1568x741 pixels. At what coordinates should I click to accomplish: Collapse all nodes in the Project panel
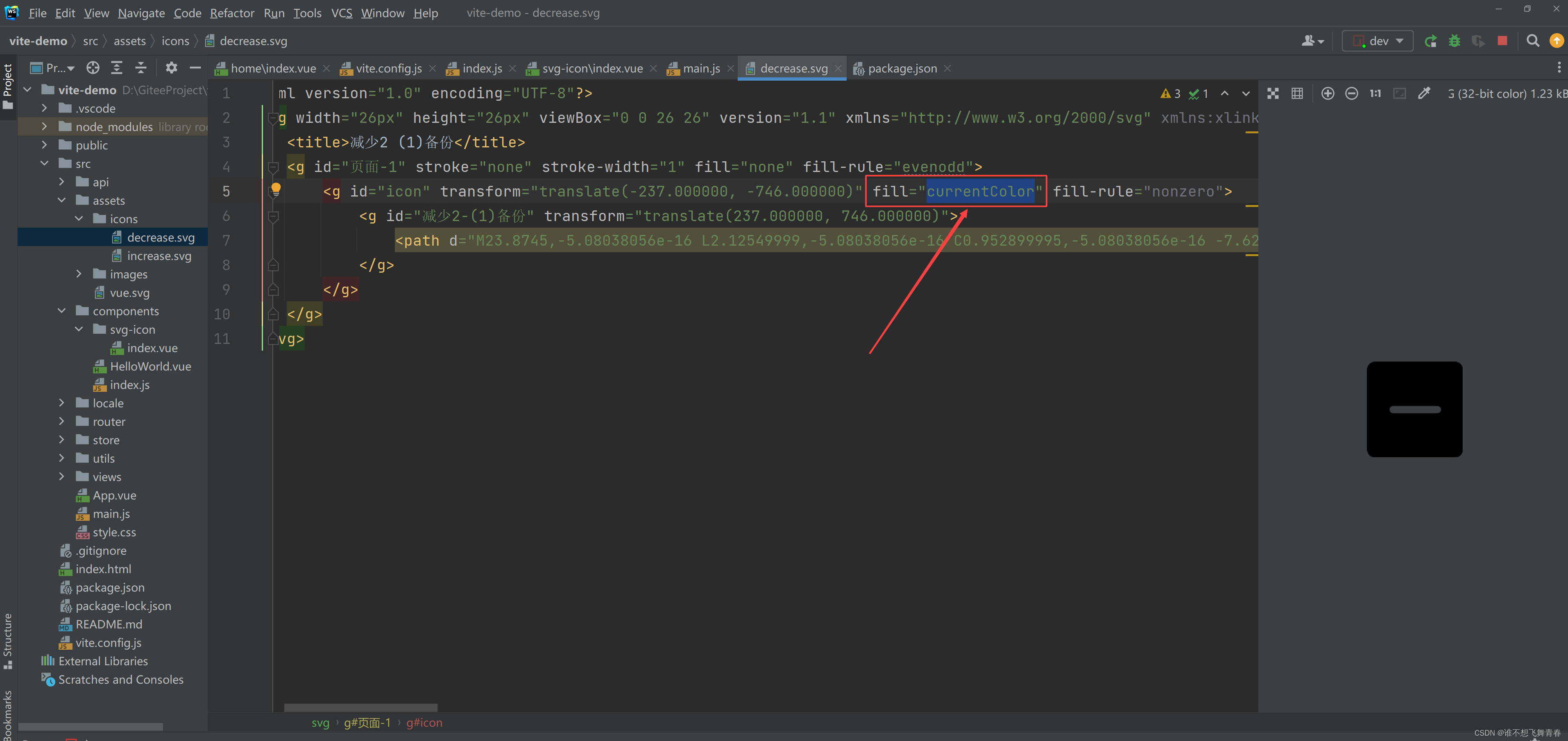coord(140,68)
